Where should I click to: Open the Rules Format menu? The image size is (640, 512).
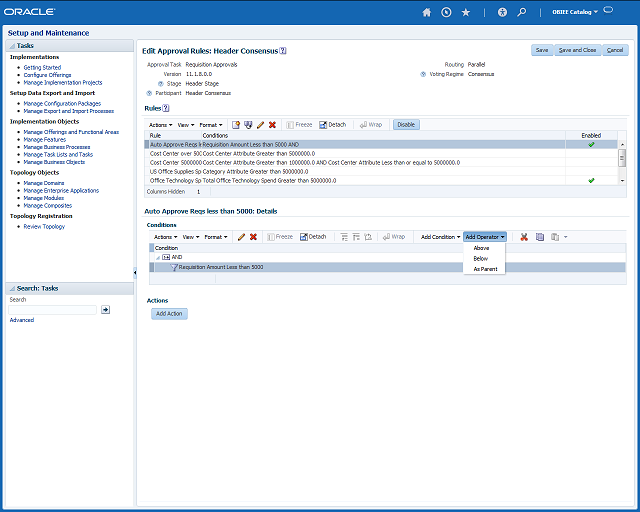(x=211, y=125)
